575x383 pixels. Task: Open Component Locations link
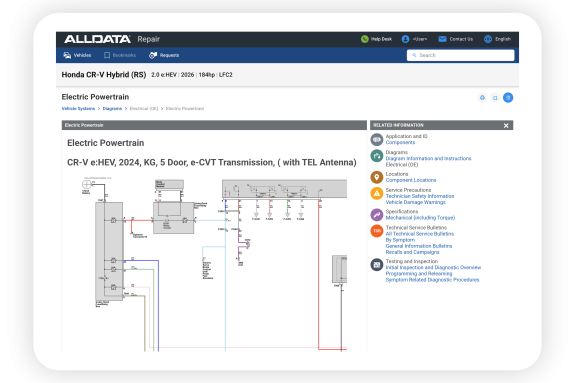pos(411,180)
